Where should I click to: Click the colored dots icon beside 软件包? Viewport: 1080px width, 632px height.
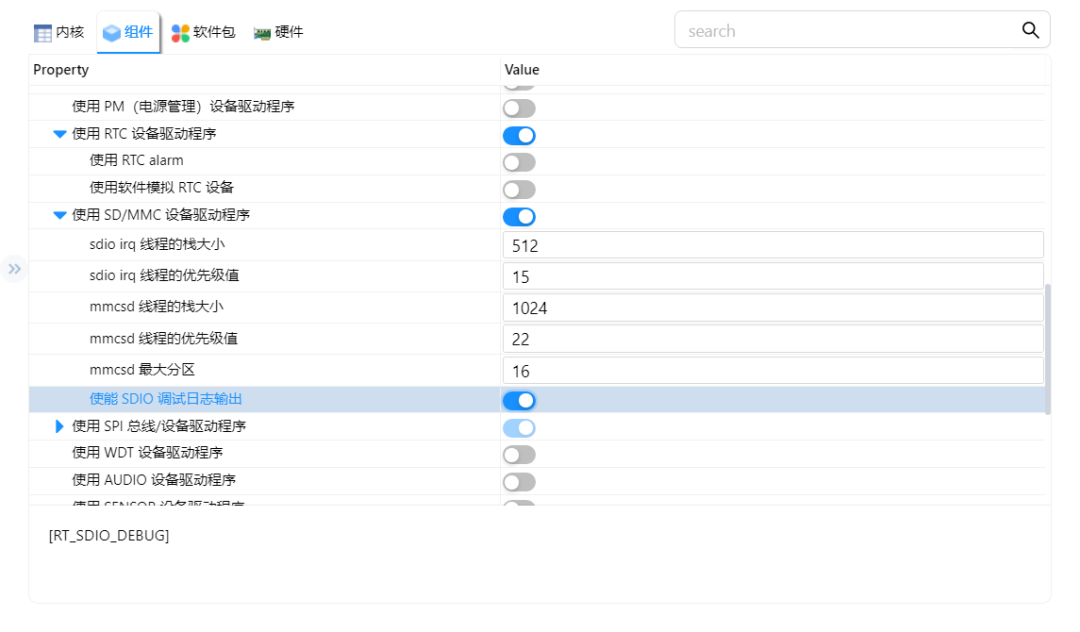pyautogui.click(x=179, y=31)
